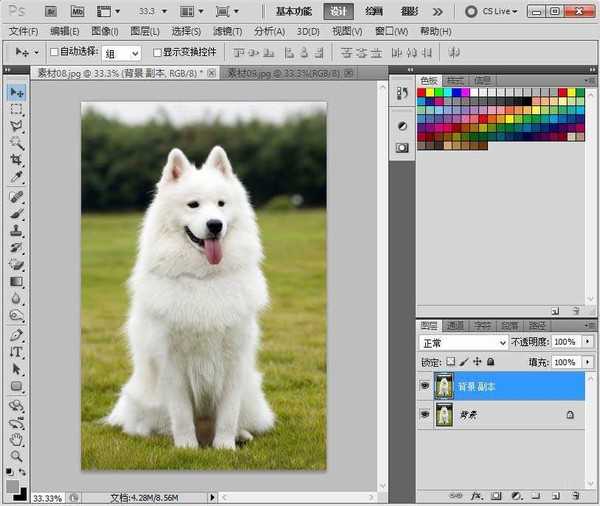Click the 设计 workspace button
The height and width of the screenshot is (506, 600).
[x=339, y=12]
